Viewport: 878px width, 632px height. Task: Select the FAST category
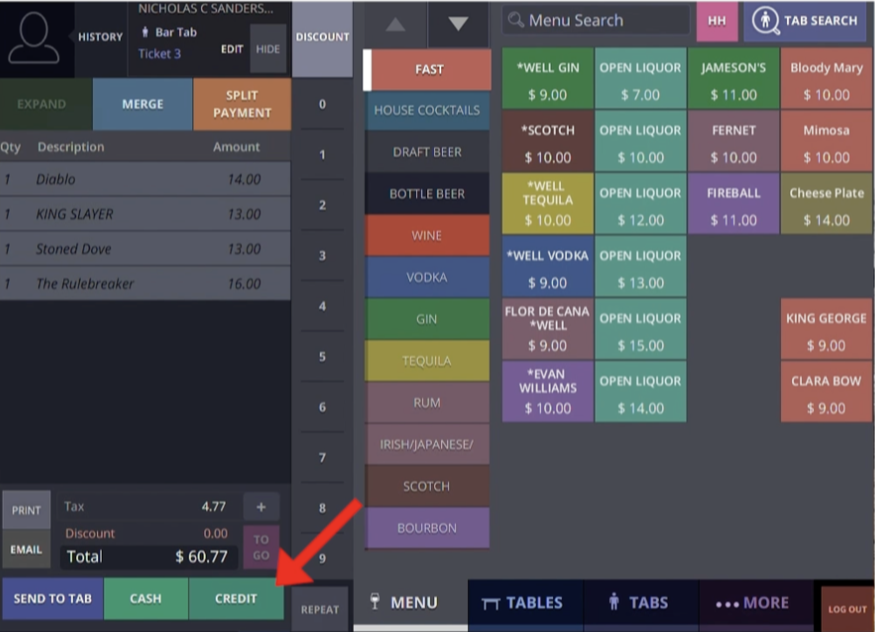[428, 69]
